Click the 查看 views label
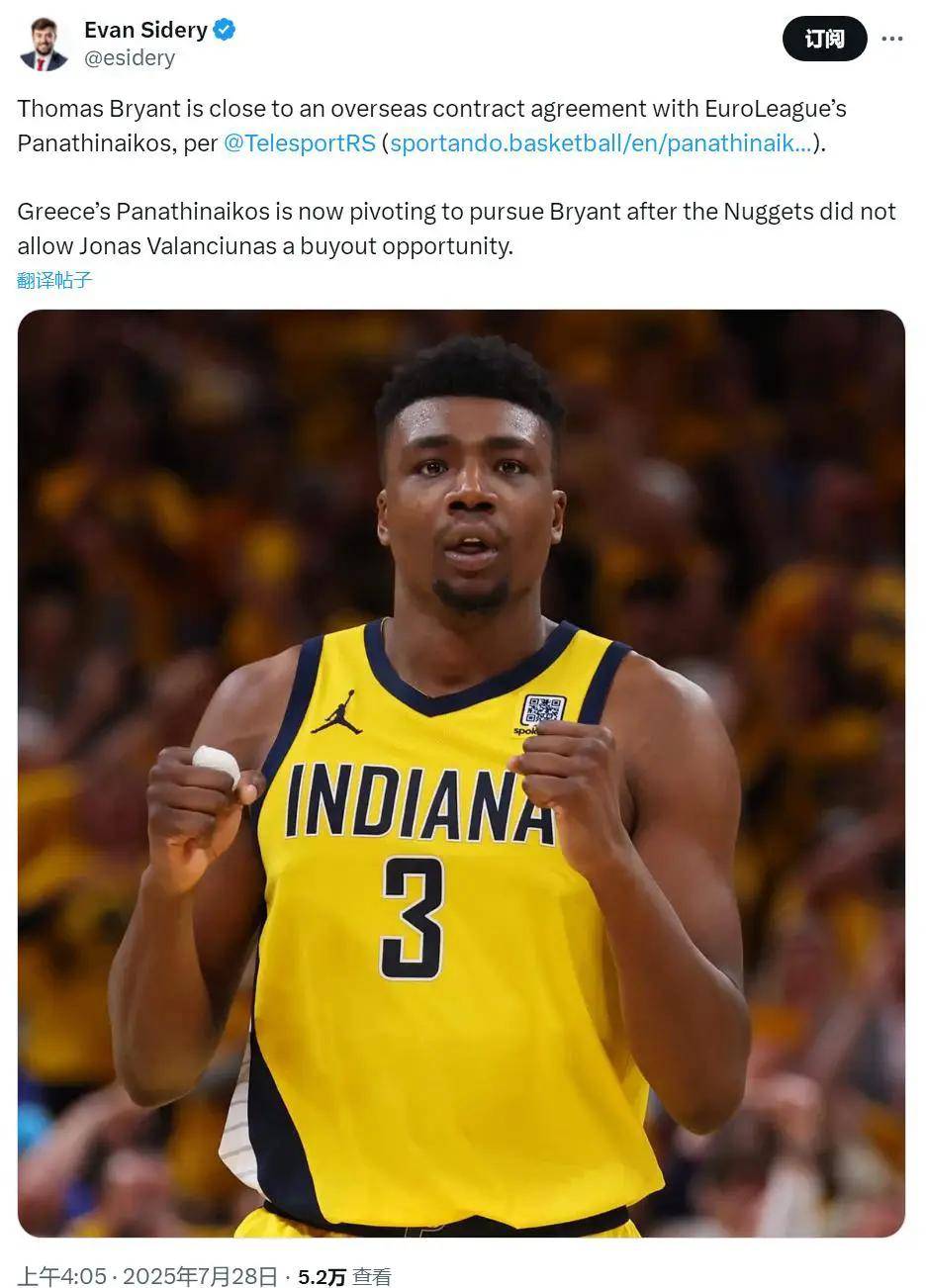The image size is (926, 1288). click(372, 1276)
